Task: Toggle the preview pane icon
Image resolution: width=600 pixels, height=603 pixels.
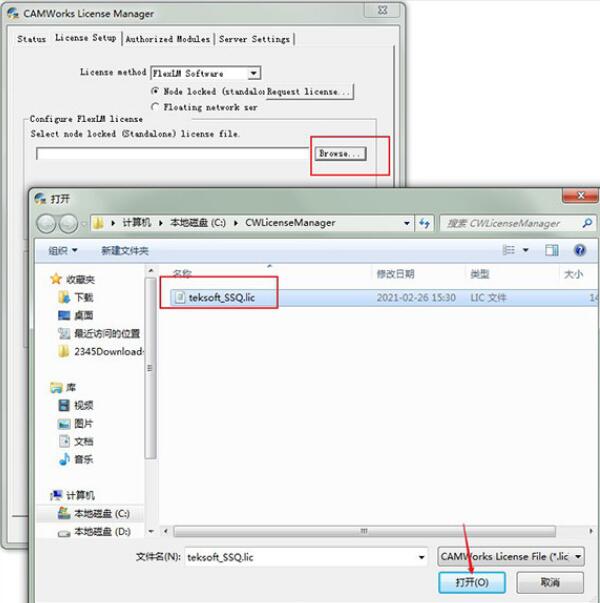Action: [x=552, y=250]
